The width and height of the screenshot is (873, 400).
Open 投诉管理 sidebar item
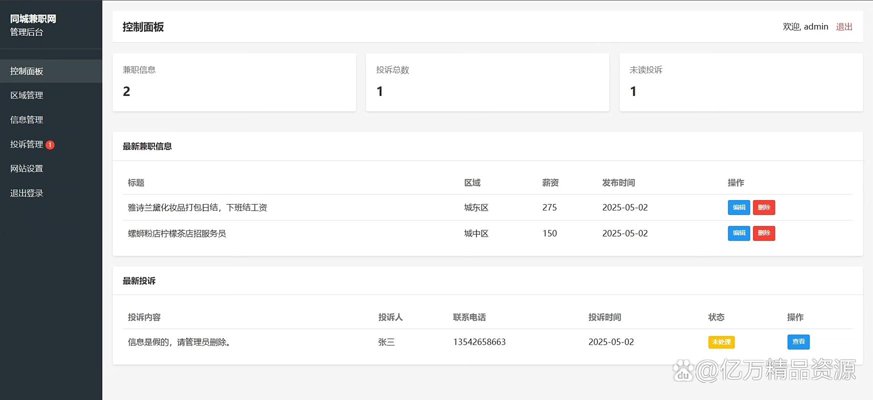(51, 144)
